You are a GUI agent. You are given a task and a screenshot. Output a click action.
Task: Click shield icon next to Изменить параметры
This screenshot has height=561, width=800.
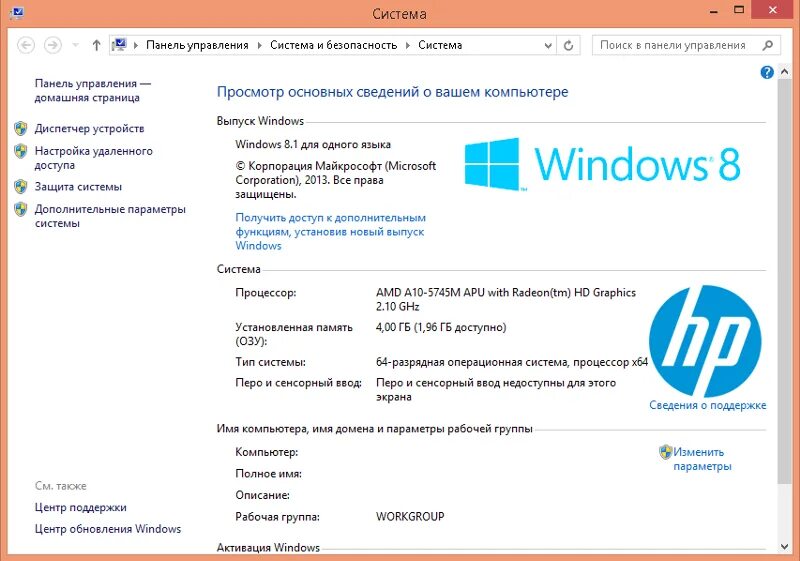point(665,452)
